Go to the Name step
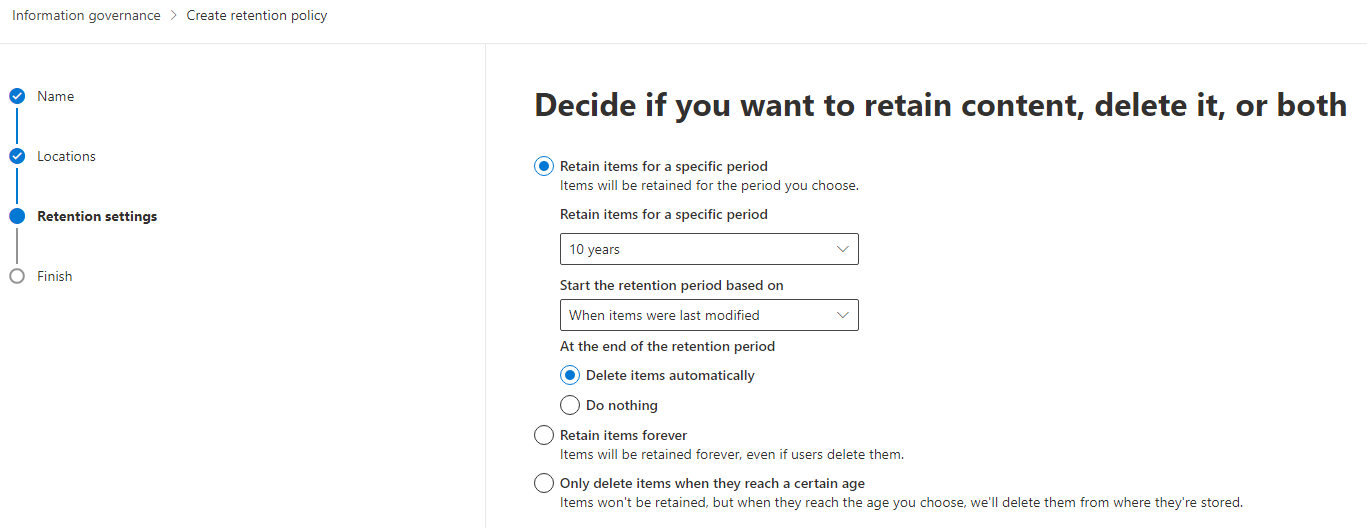The height and width of the screenshot is (528, 1367). click(x=56, y=97)
